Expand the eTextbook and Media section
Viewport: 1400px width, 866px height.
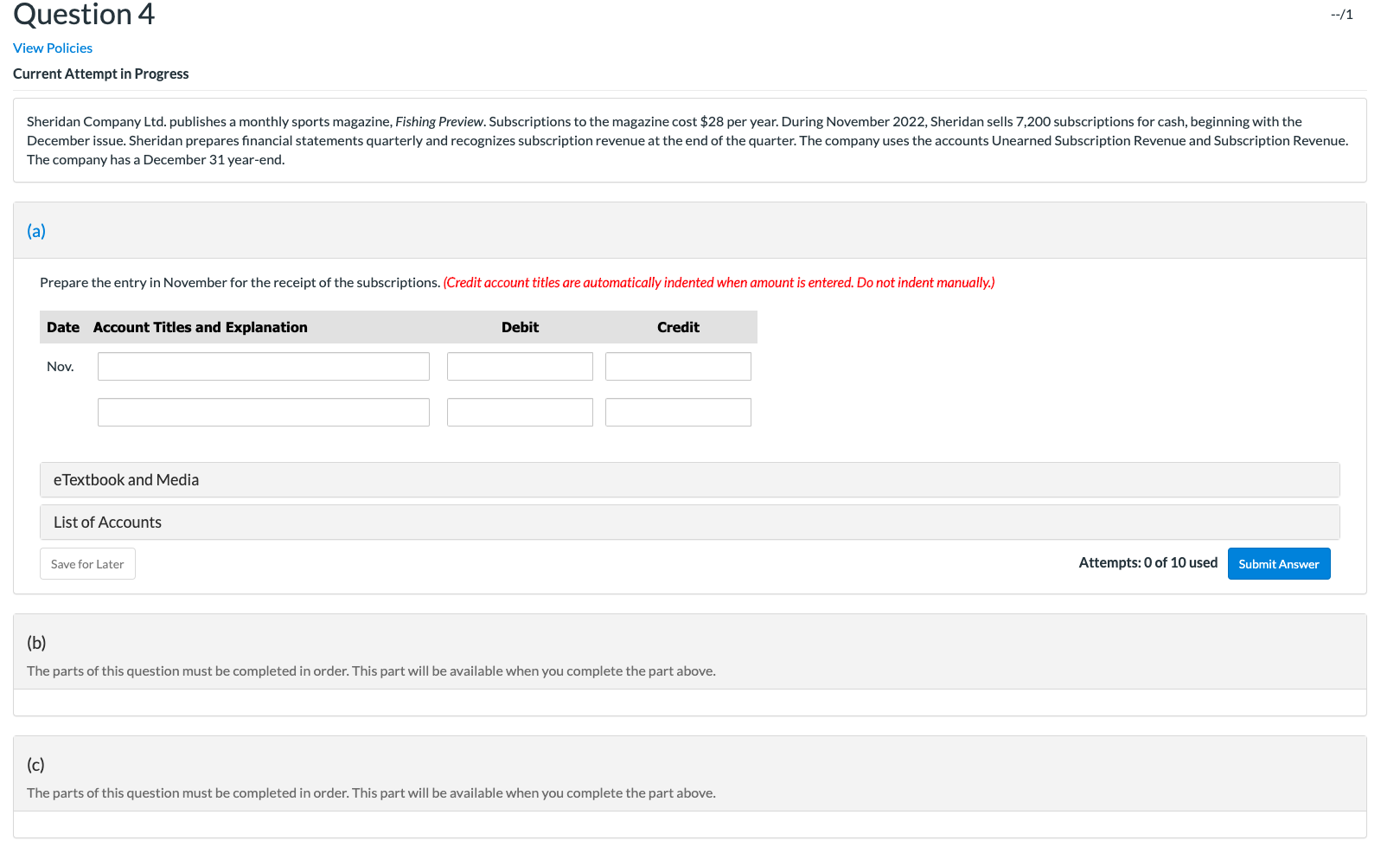[x=126, y=479]
